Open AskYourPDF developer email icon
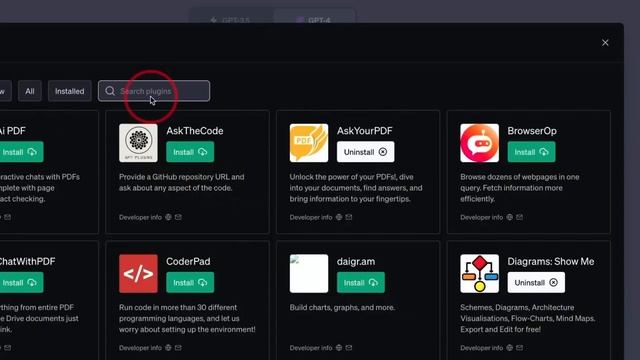This screenshot has height=360, width=640. [x=349, y=217]
